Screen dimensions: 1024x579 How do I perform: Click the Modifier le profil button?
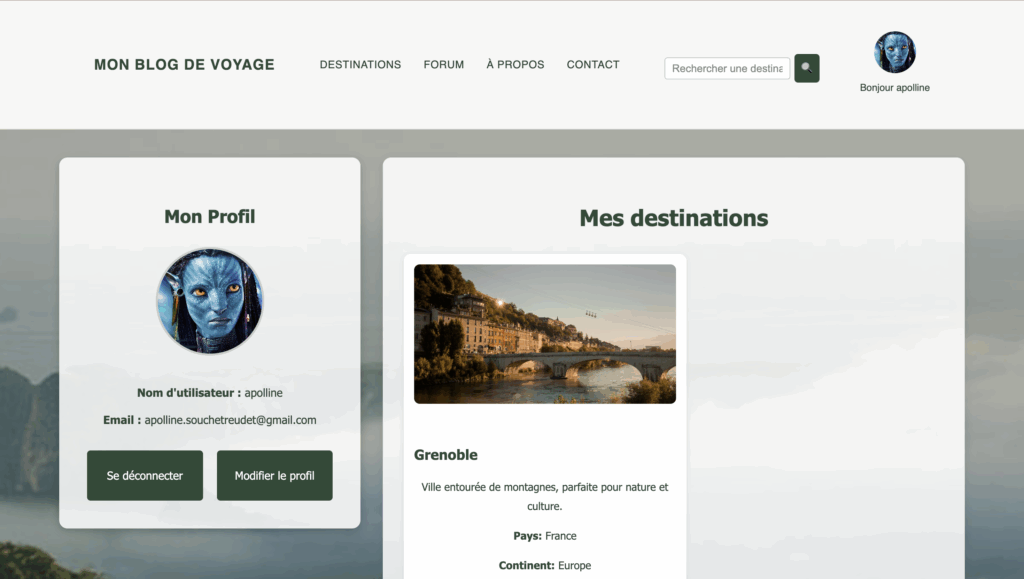tap(274, 475)
